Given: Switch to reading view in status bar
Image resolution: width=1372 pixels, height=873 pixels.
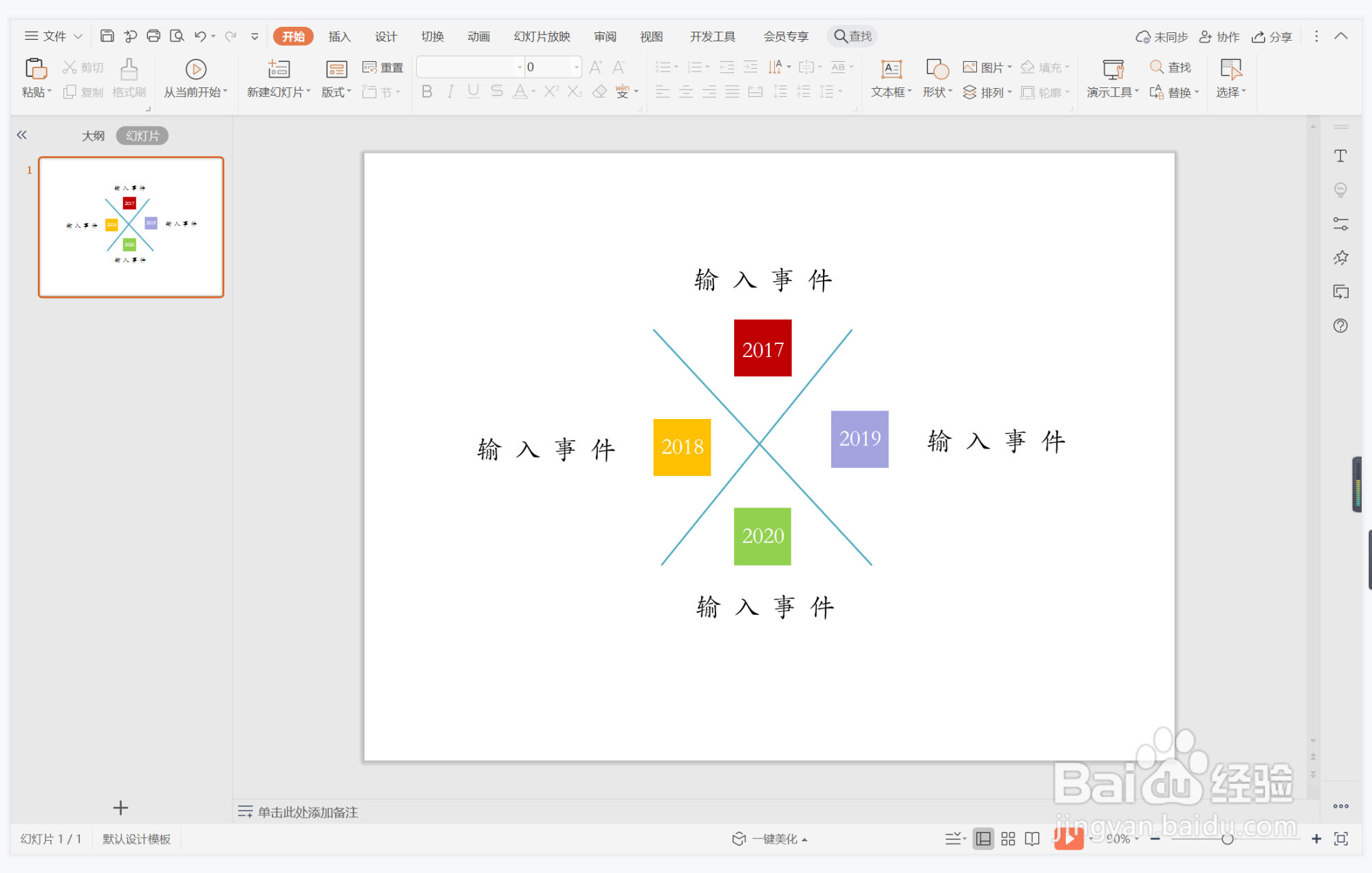Looking at the screenshot, I should click(x=1032, y=839).
